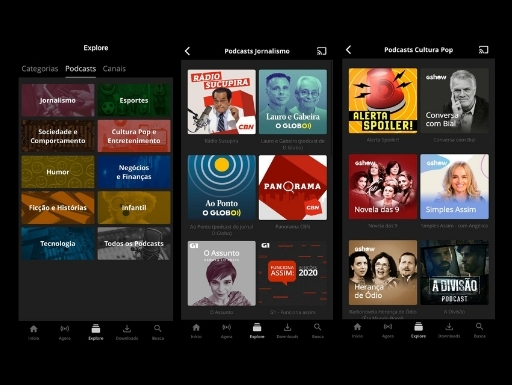Tap the Agora live icon in the Explore screen
512x385 pixels.
tap(65, 329)
